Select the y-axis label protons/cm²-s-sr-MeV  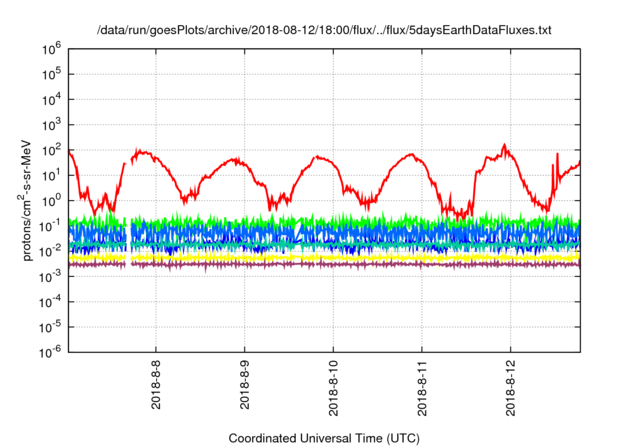(25, 200)
